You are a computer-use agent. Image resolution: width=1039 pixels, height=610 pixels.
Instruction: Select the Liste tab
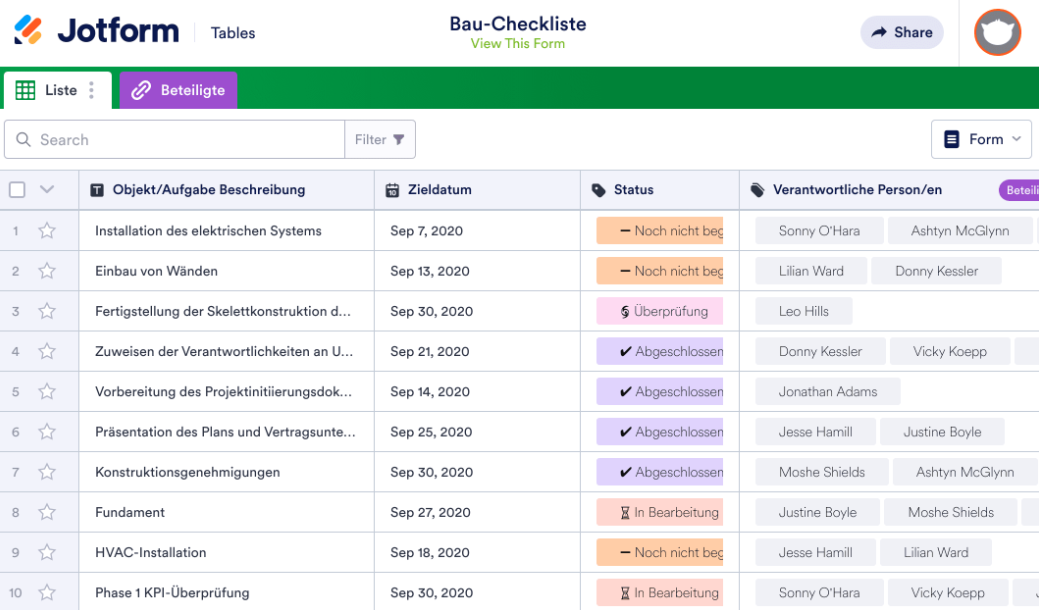pos(50,90)
